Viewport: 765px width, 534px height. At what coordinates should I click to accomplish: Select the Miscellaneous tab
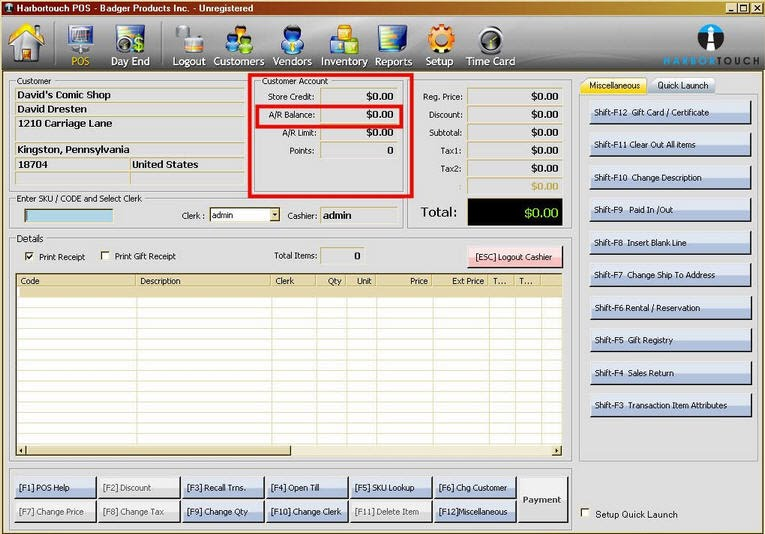tap(614, 86)
